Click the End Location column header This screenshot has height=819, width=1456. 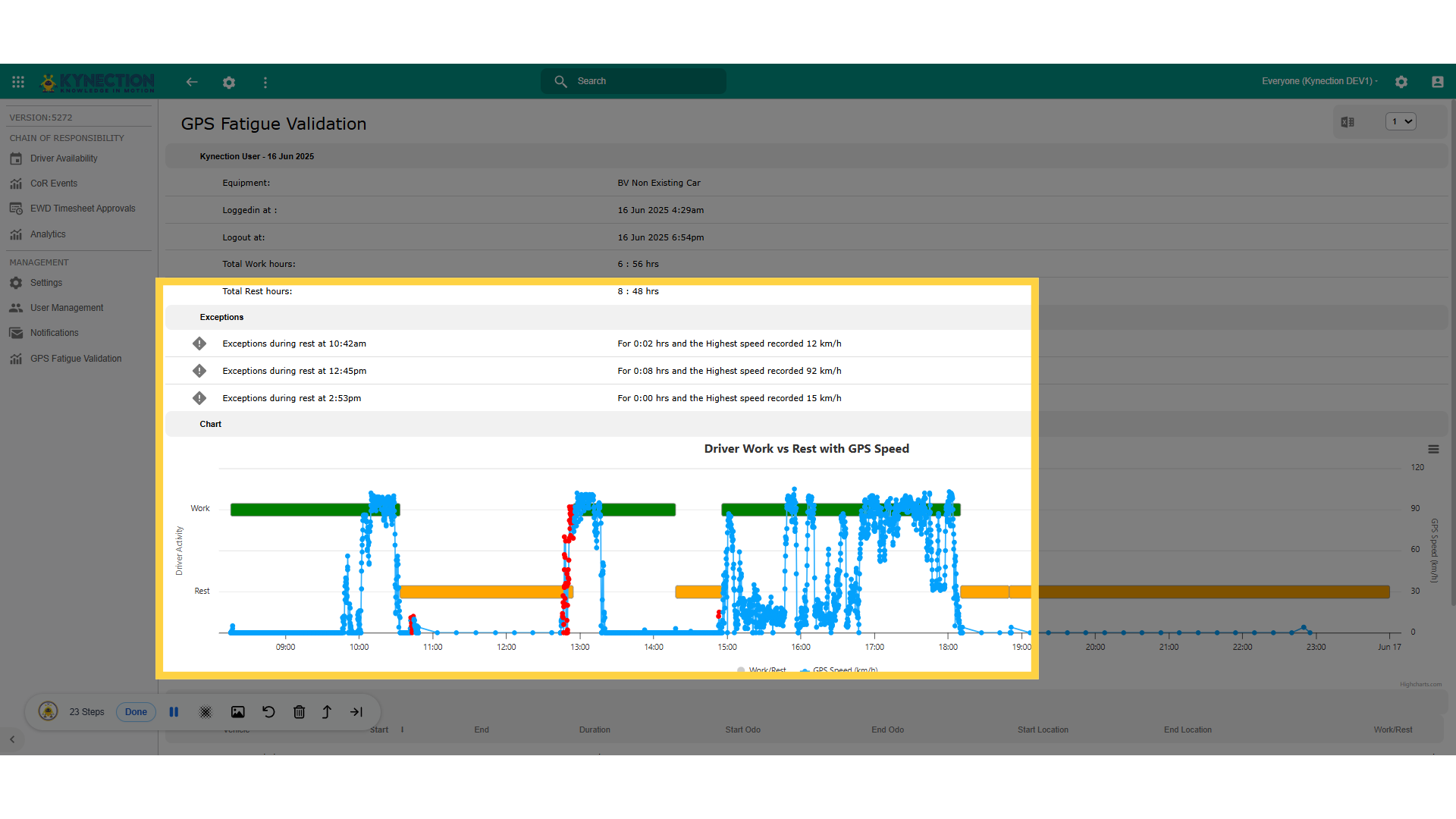coord(1188,730)
